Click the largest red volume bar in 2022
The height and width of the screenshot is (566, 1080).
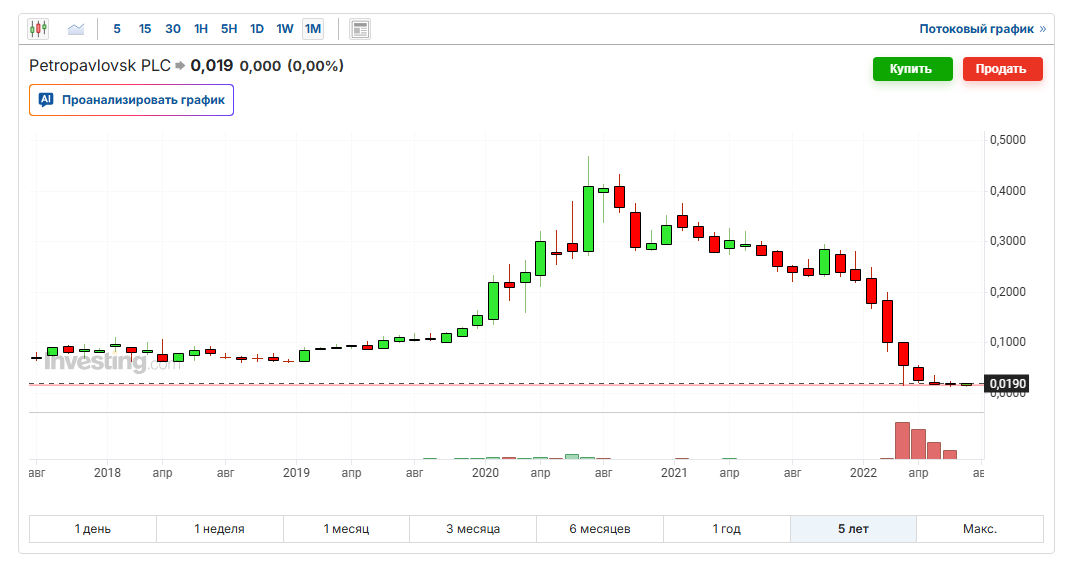click(902, 441)
